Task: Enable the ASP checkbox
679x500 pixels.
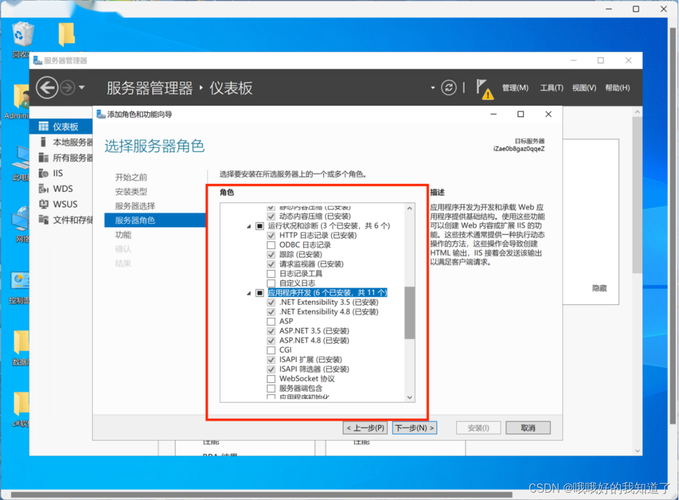Action: (x=271, y=321)
